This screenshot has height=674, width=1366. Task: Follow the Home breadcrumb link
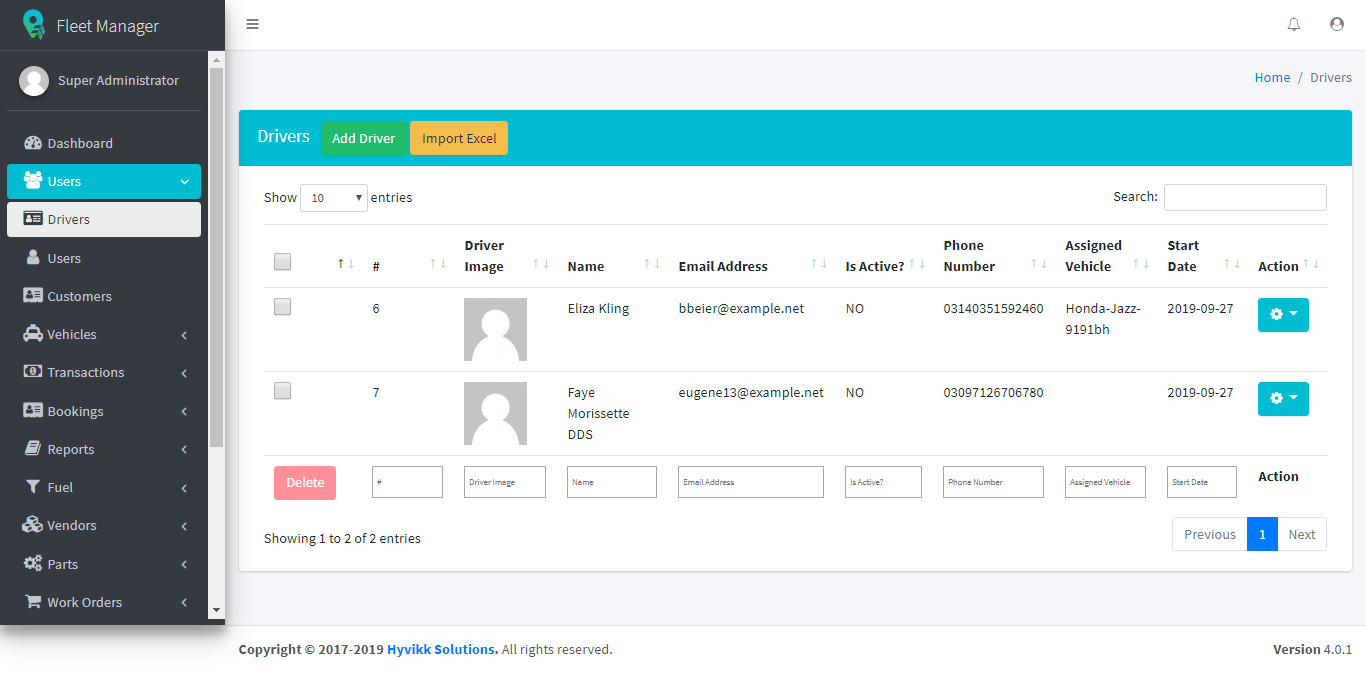[x=1272, y=77]
